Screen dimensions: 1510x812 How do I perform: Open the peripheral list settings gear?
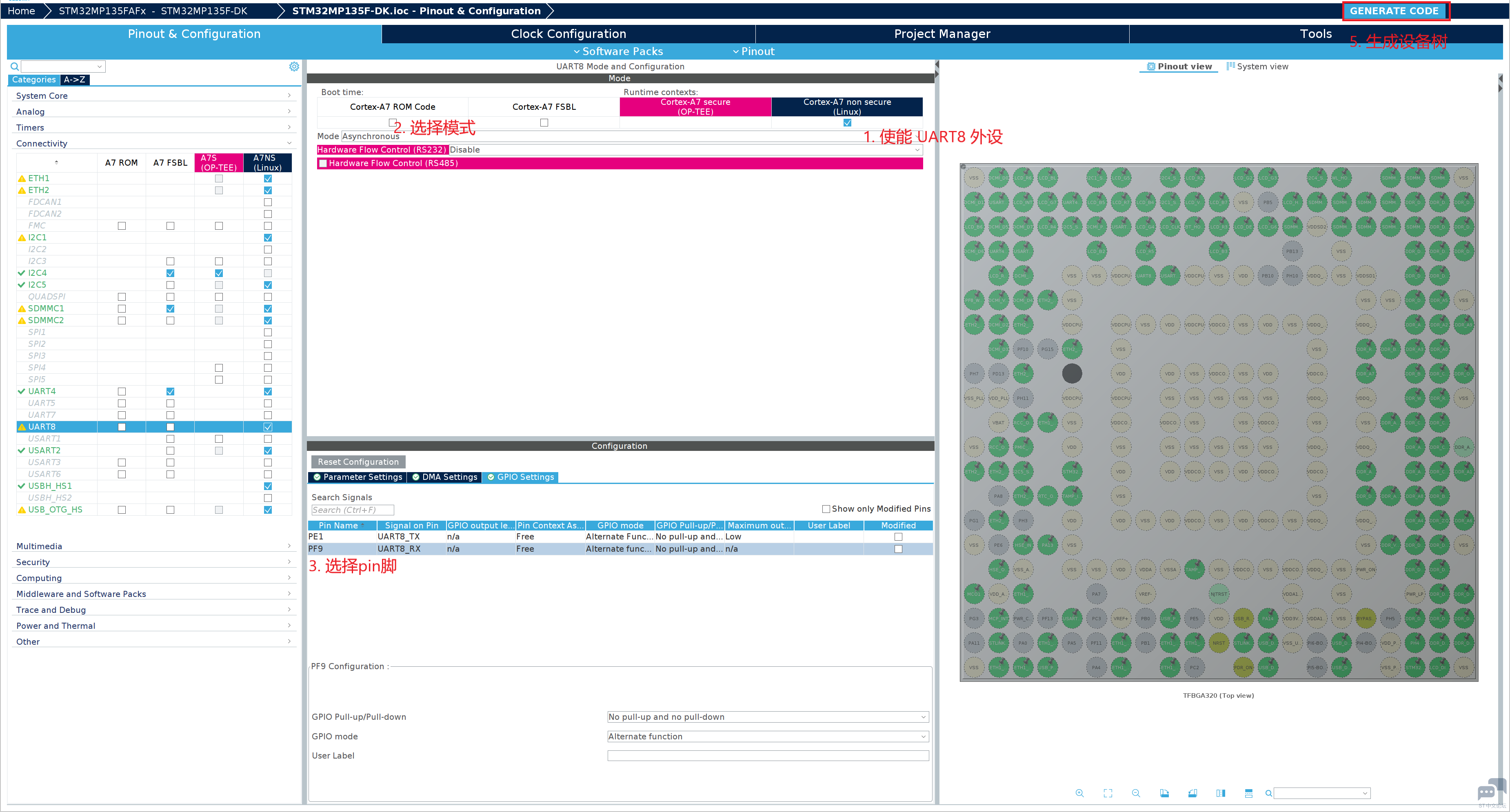[x=294, y=66]
